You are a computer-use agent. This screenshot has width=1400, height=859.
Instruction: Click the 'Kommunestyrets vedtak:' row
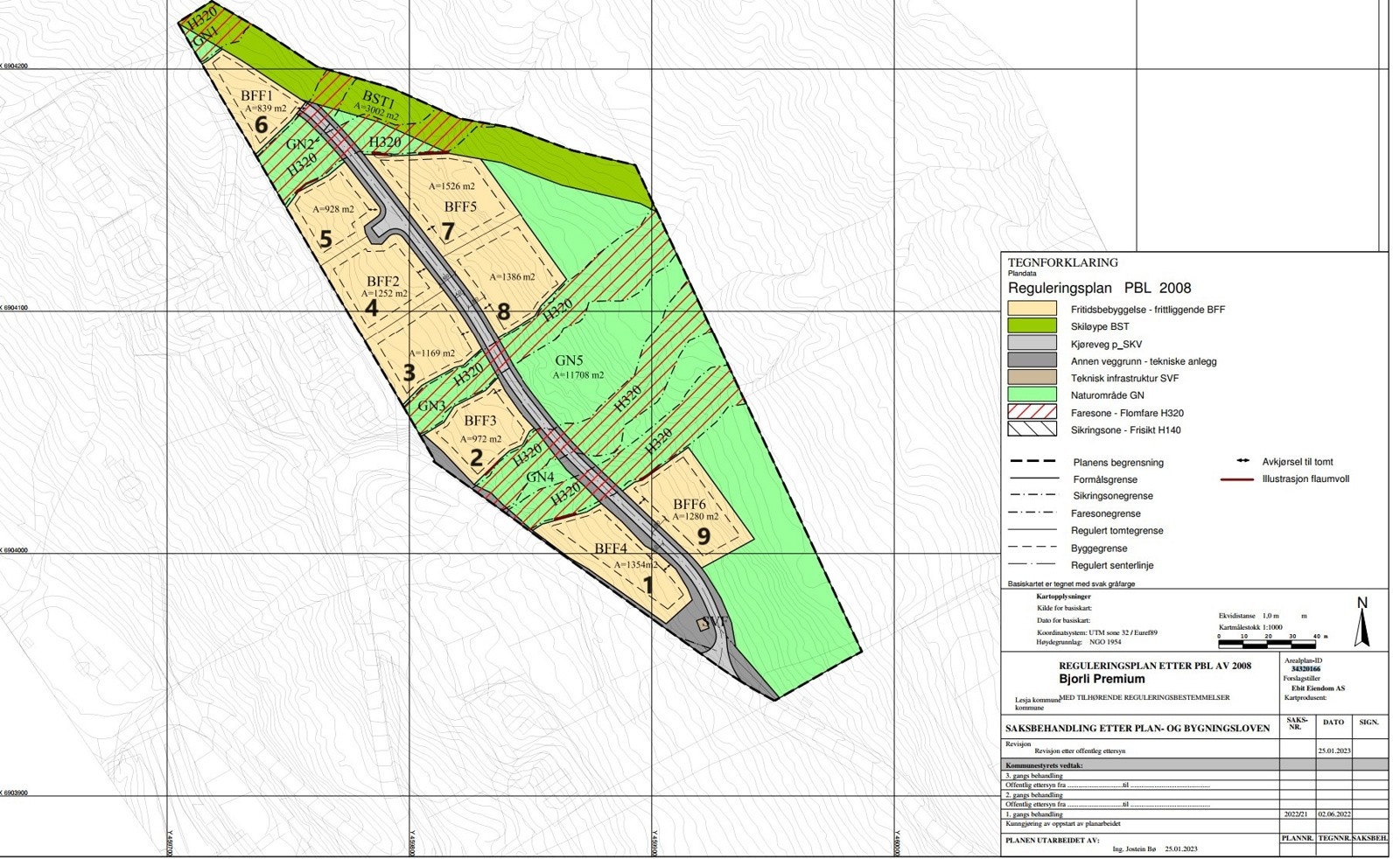(x=1196, y=765)
